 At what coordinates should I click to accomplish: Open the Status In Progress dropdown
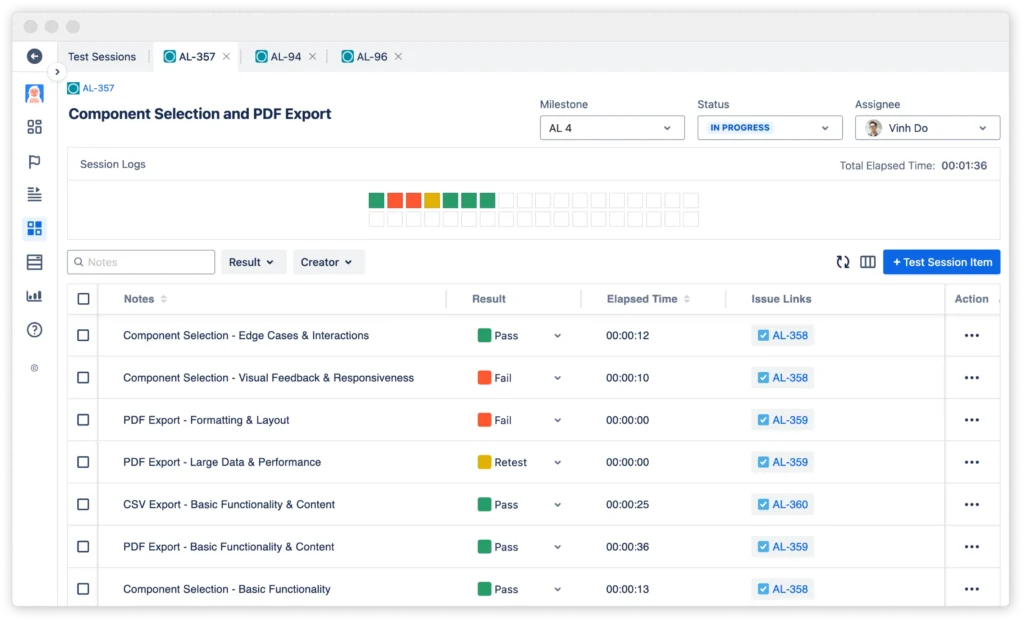[x=769, y=128]
